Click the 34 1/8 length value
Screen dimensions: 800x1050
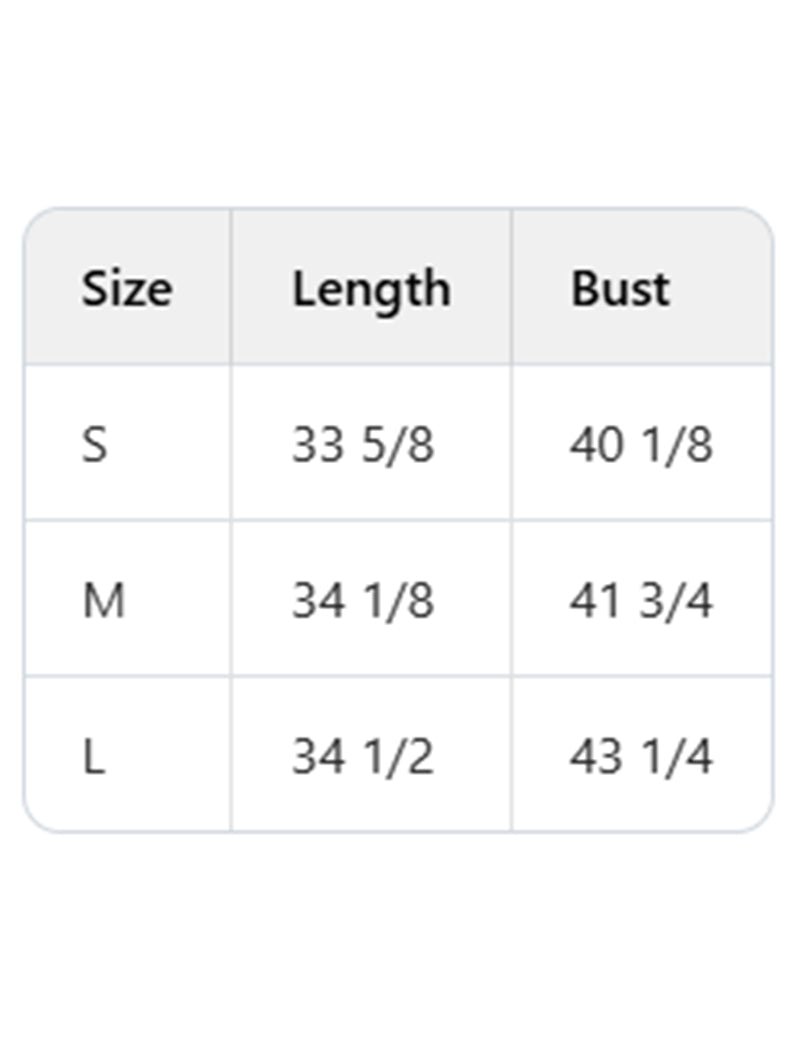click(x=363, y=602)
